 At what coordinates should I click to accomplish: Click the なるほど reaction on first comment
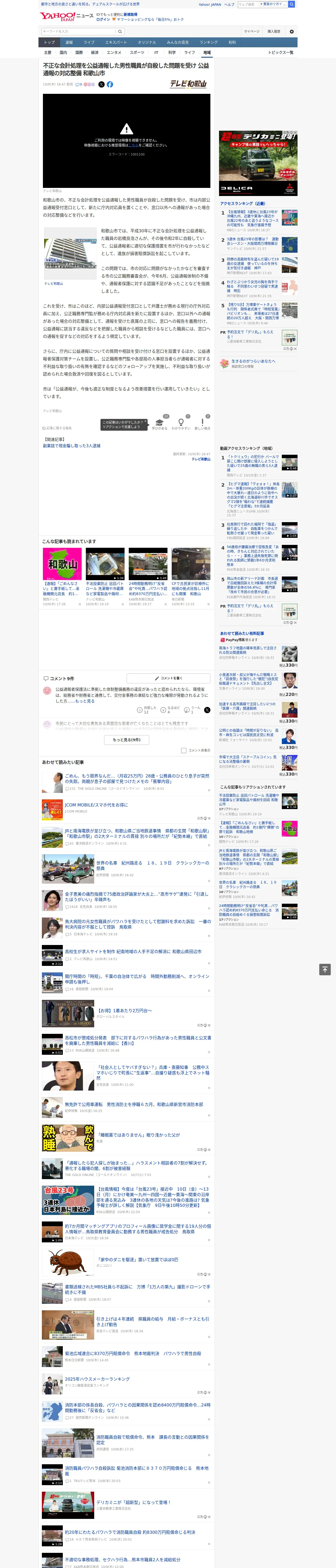(x=170, y=710)
